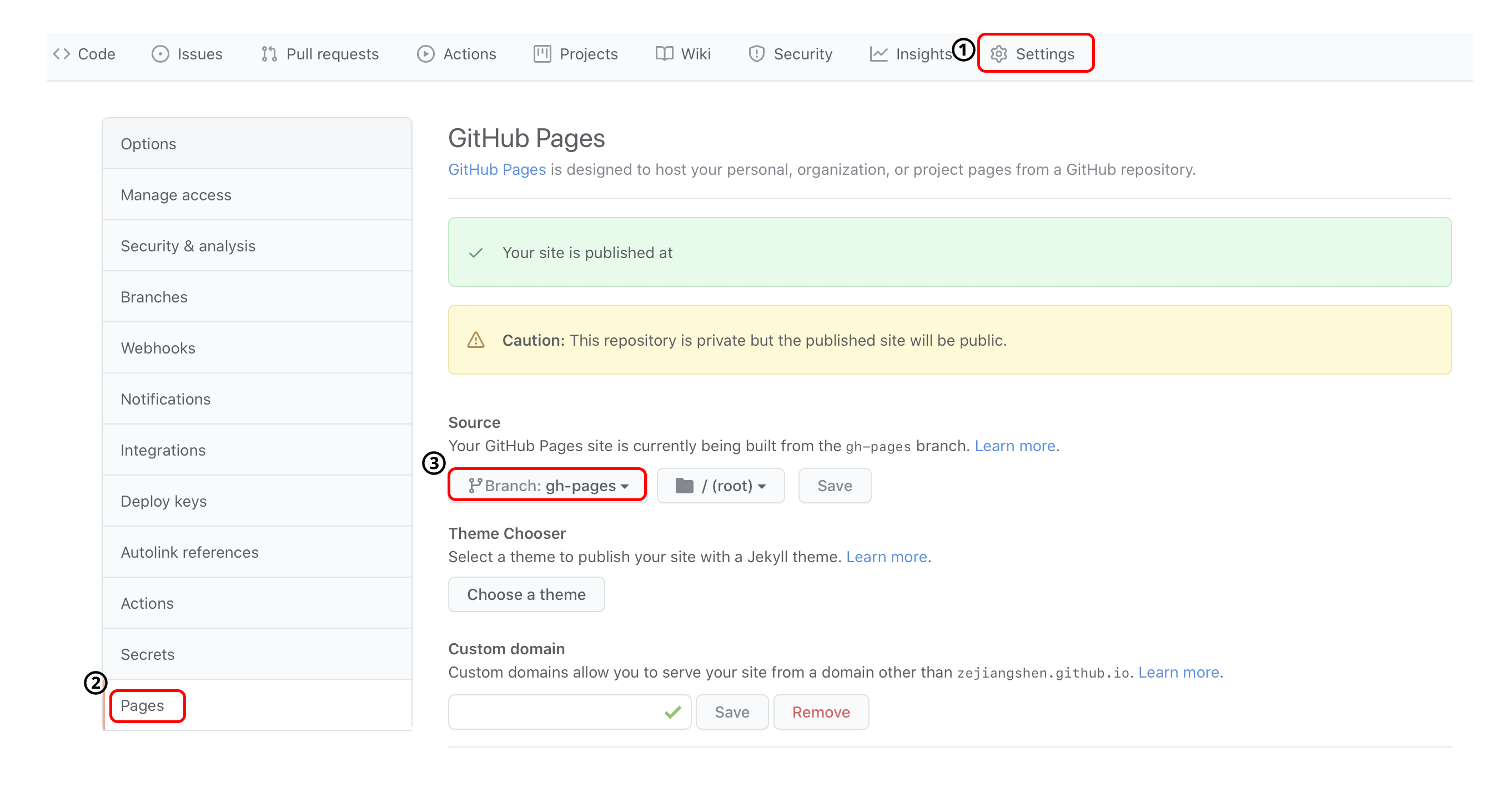
Task: Click the Settings gear icon
Action: tap(999, 54)
